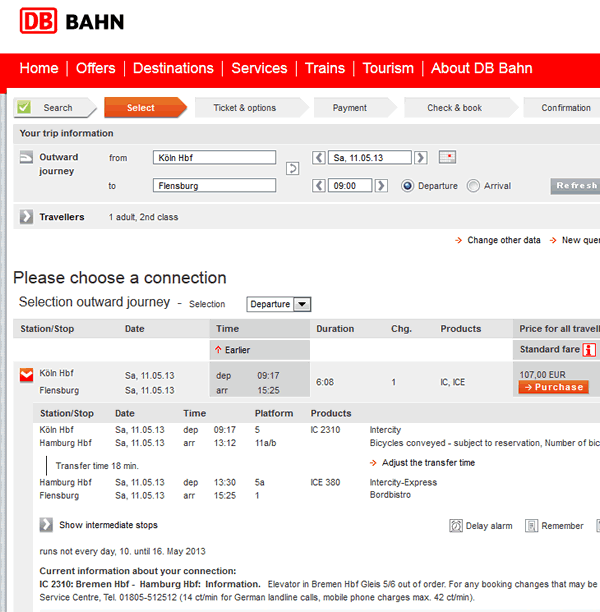The height and width of the screenshot is (612, 600).
Task: Click the Standard fare info icon
Action: pos(589,350)
